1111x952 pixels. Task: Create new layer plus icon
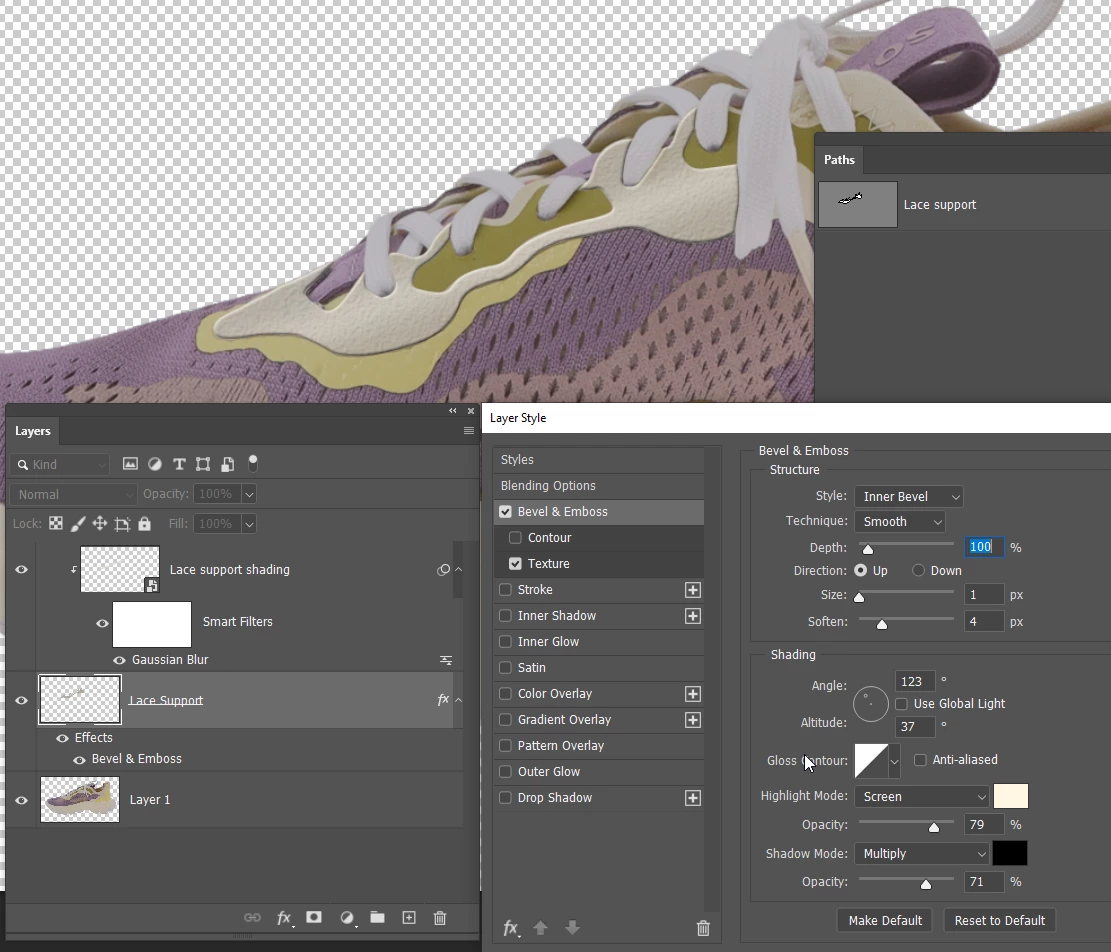click(409, 917)
